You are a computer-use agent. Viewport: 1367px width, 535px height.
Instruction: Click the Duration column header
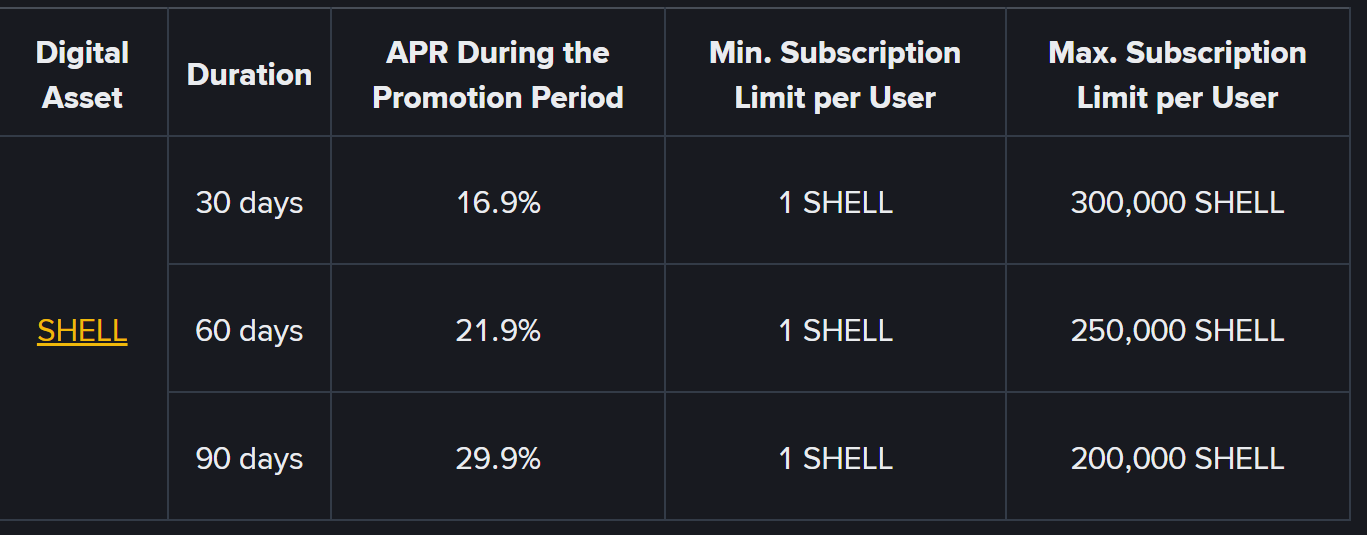pyautogui.click(x=249, y=75)
